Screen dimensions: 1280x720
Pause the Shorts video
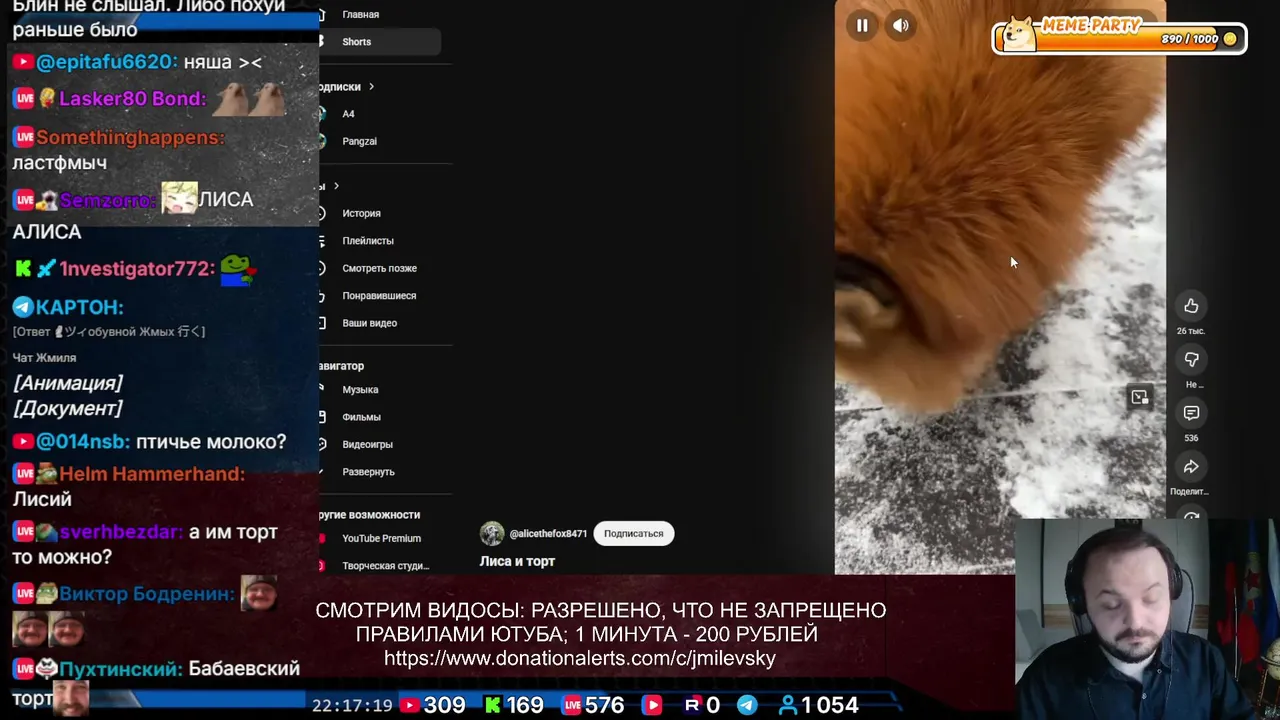(862, 26)
